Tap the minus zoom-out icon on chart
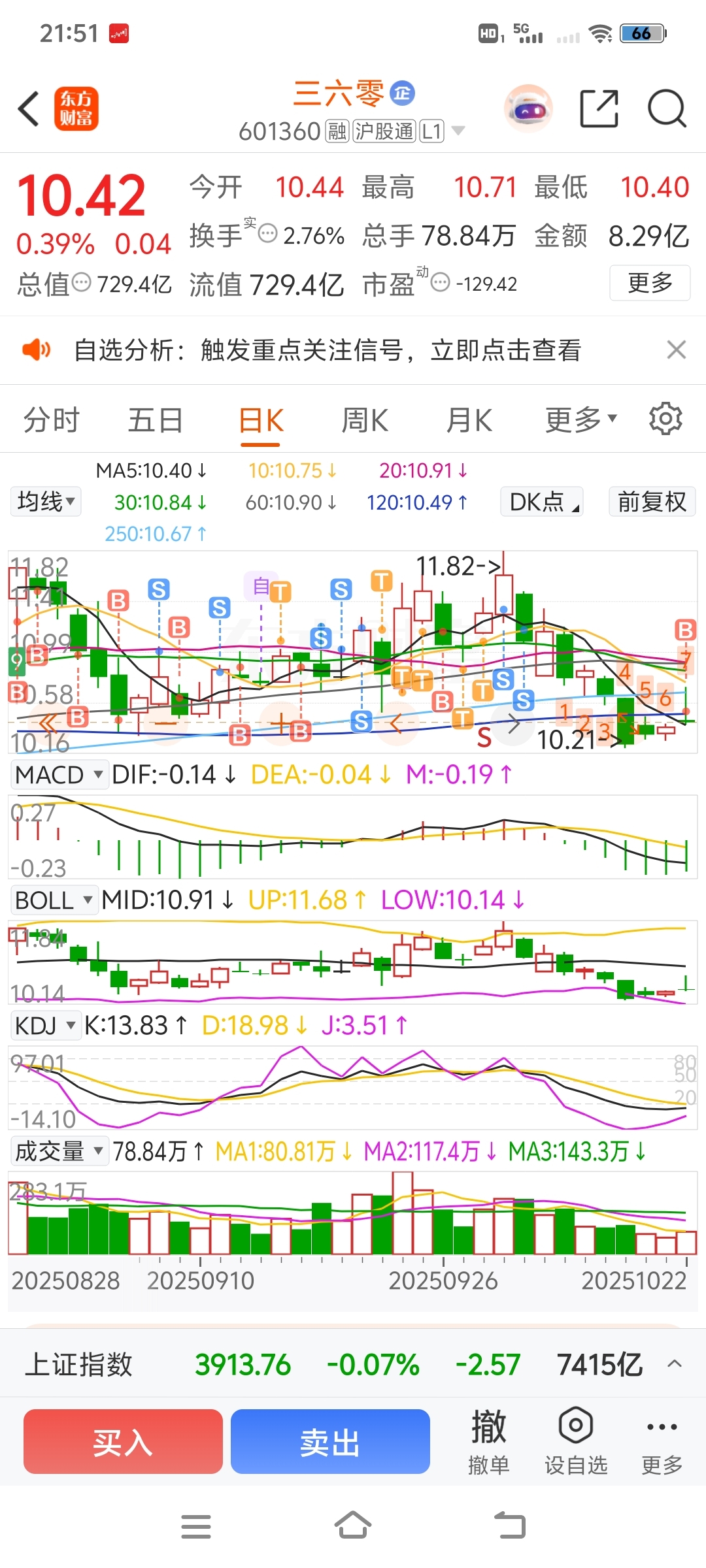 [166, 723]
